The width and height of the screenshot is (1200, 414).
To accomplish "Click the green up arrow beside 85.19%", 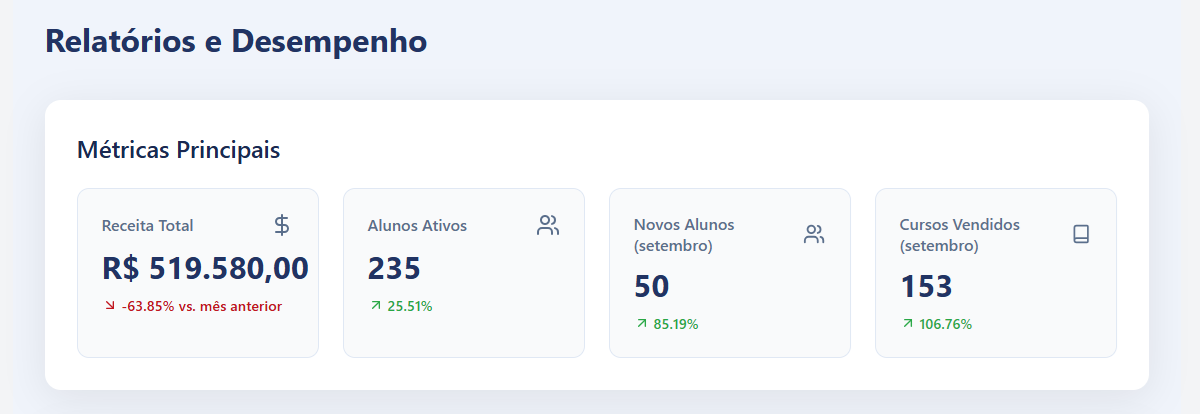I will point(642,324).
